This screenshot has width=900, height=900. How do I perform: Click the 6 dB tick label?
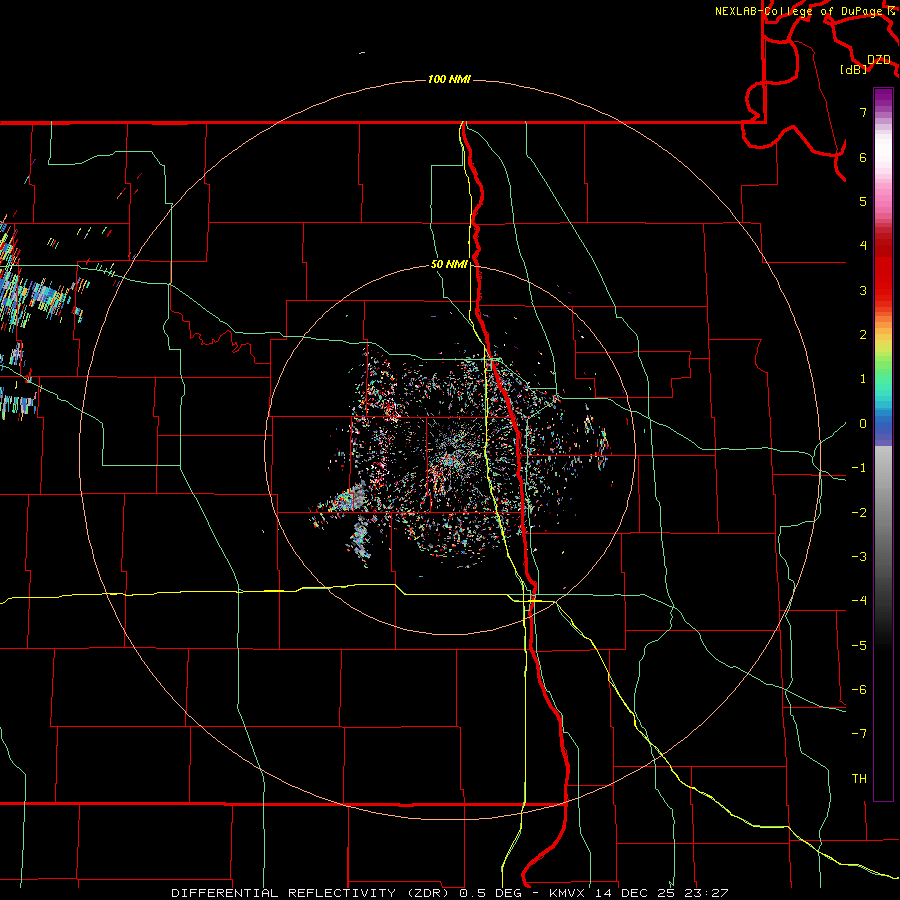click(x=863, y=157)
